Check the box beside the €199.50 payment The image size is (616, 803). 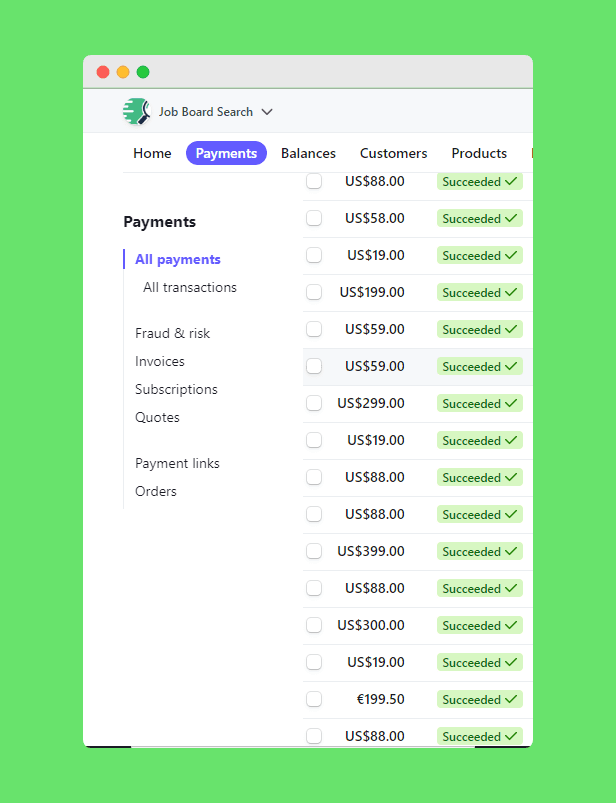(314, 699)
